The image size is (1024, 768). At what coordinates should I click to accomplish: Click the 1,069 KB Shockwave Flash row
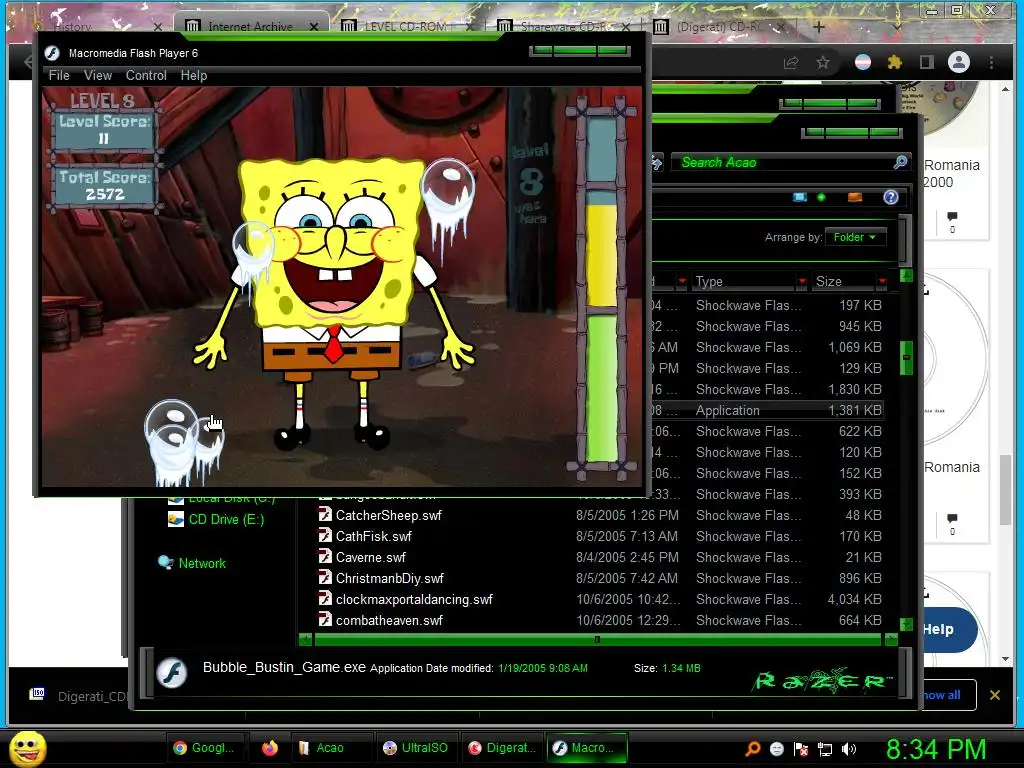(767, 347)
